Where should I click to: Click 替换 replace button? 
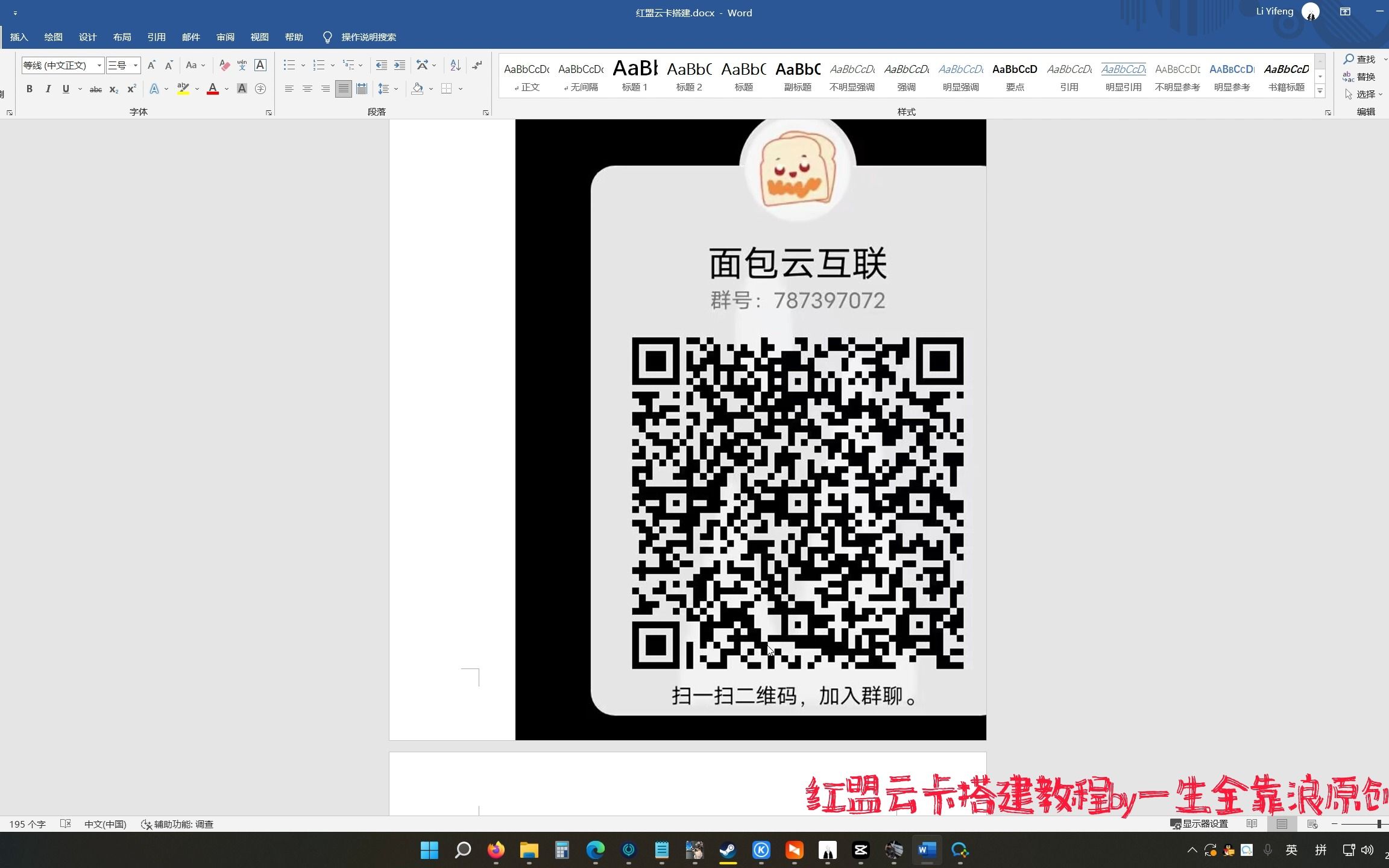(x=1360, y=77)
